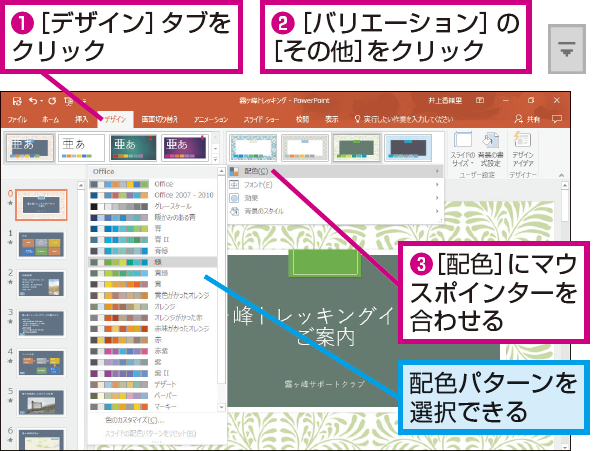Select the first theme thumbnail in ribbon

click(29, 147)
